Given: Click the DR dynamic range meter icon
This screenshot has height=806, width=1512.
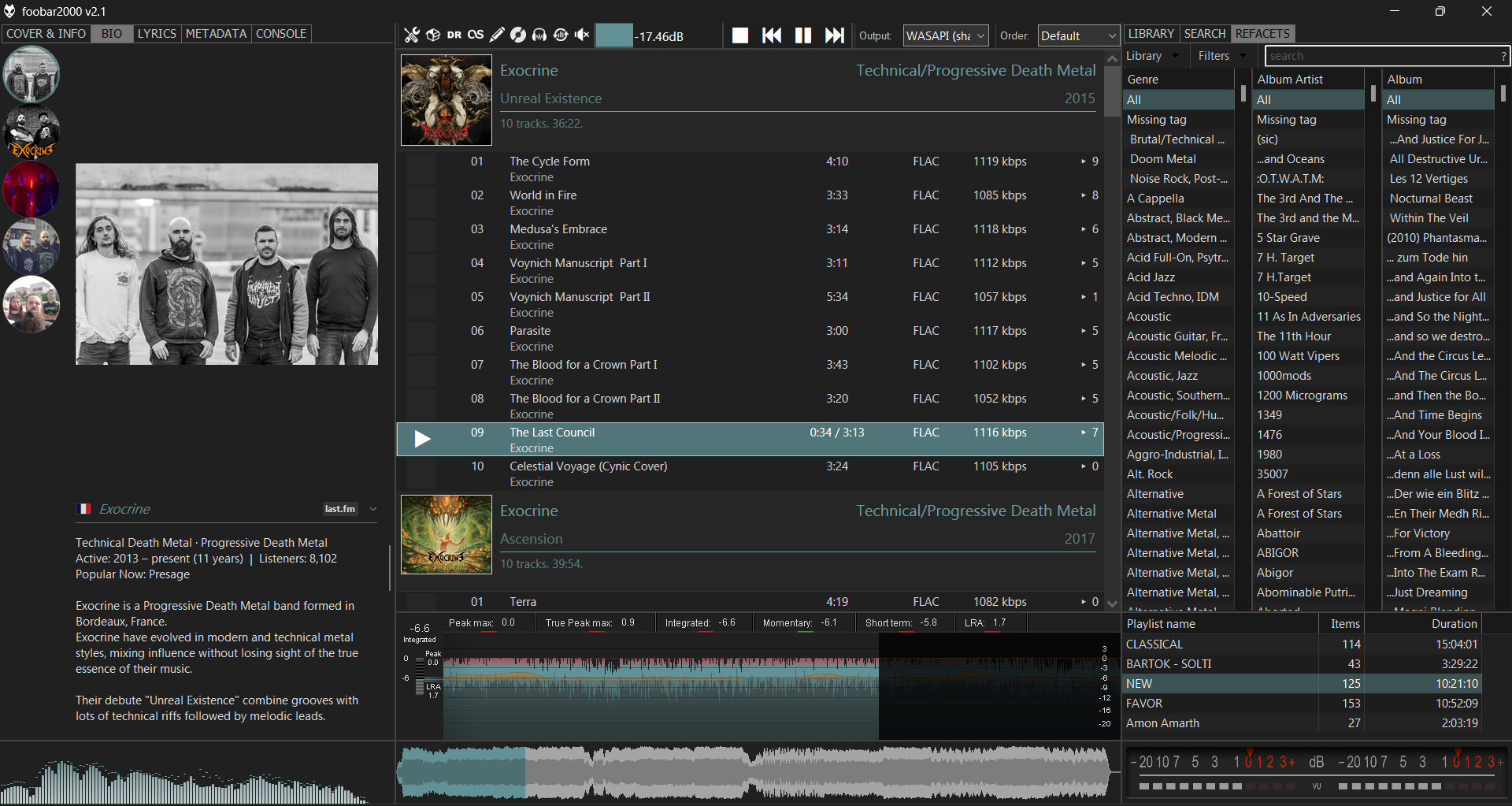Looking at the screenshot, I should click(x=454, y=35).
